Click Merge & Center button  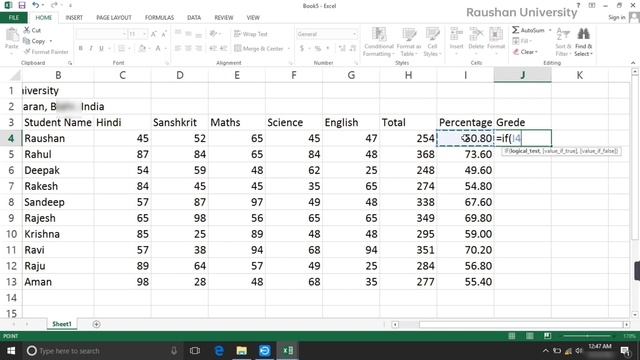(x=259, y=49)
